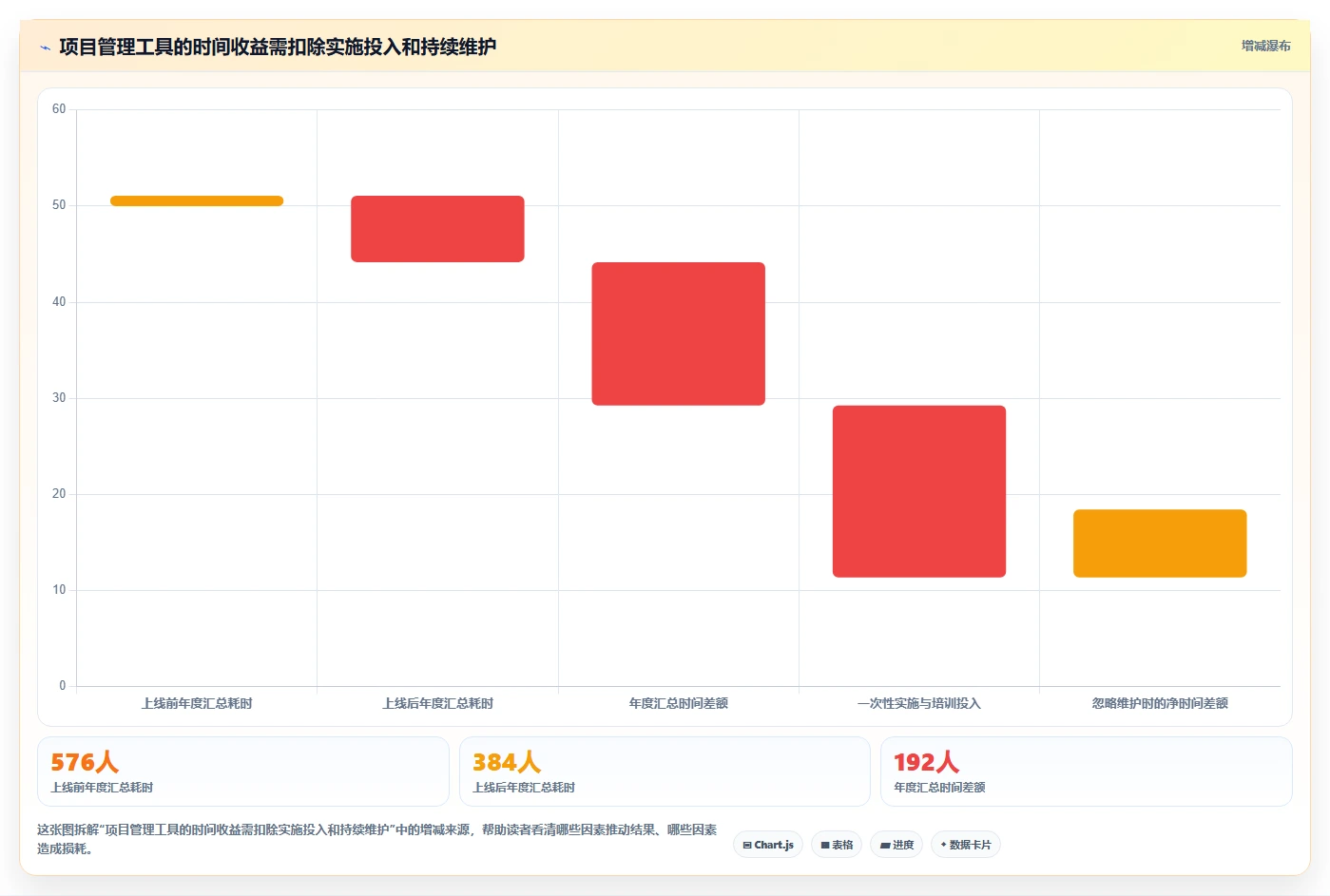Click the chart title 项目管理工具的时间收益需扣除实施投入和持续维护
The image size is (1330, 896).
click(x=278, y=47)
